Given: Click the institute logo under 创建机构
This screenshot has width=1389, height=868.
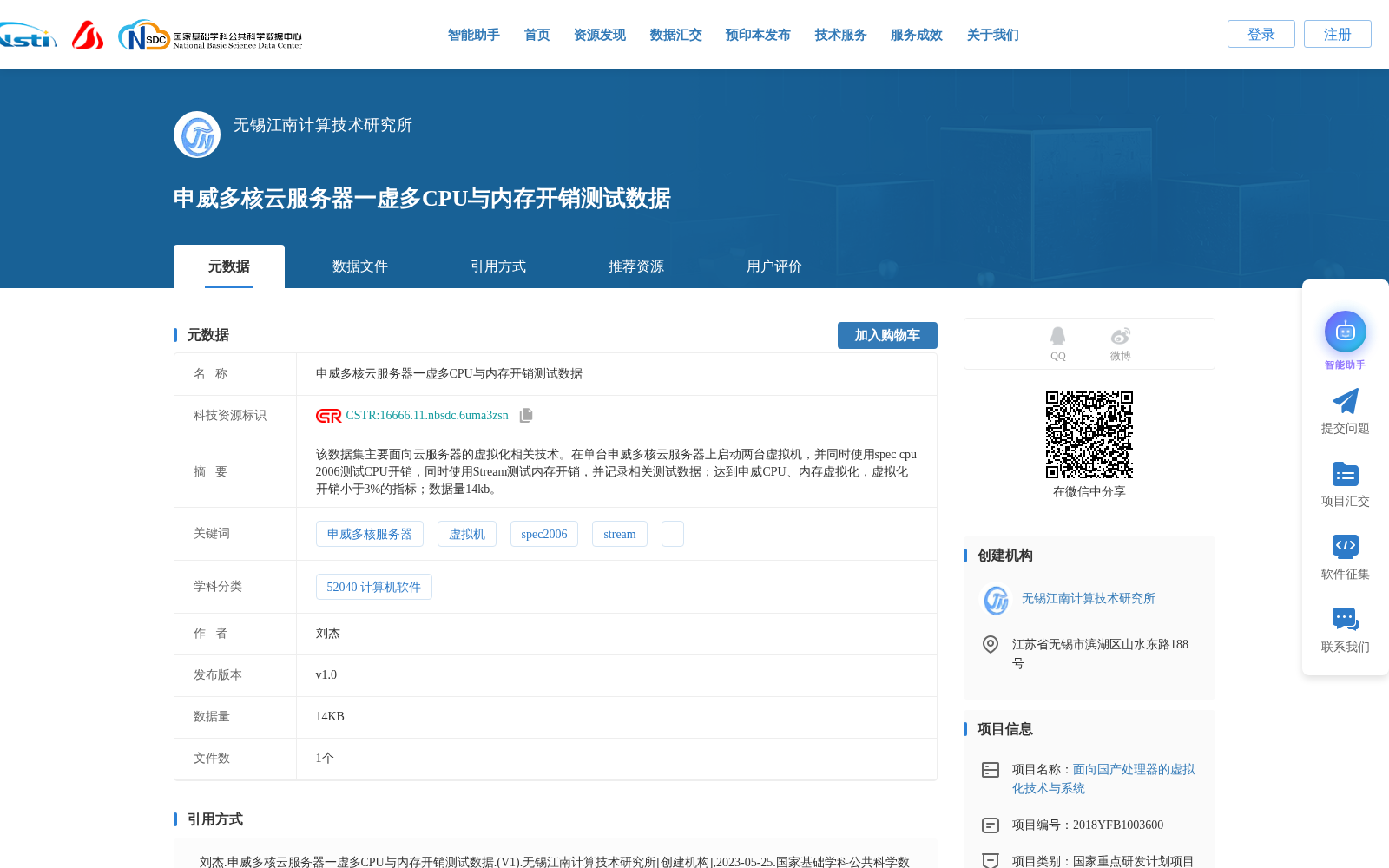Looking at the screenshot, I should point(996,600).
